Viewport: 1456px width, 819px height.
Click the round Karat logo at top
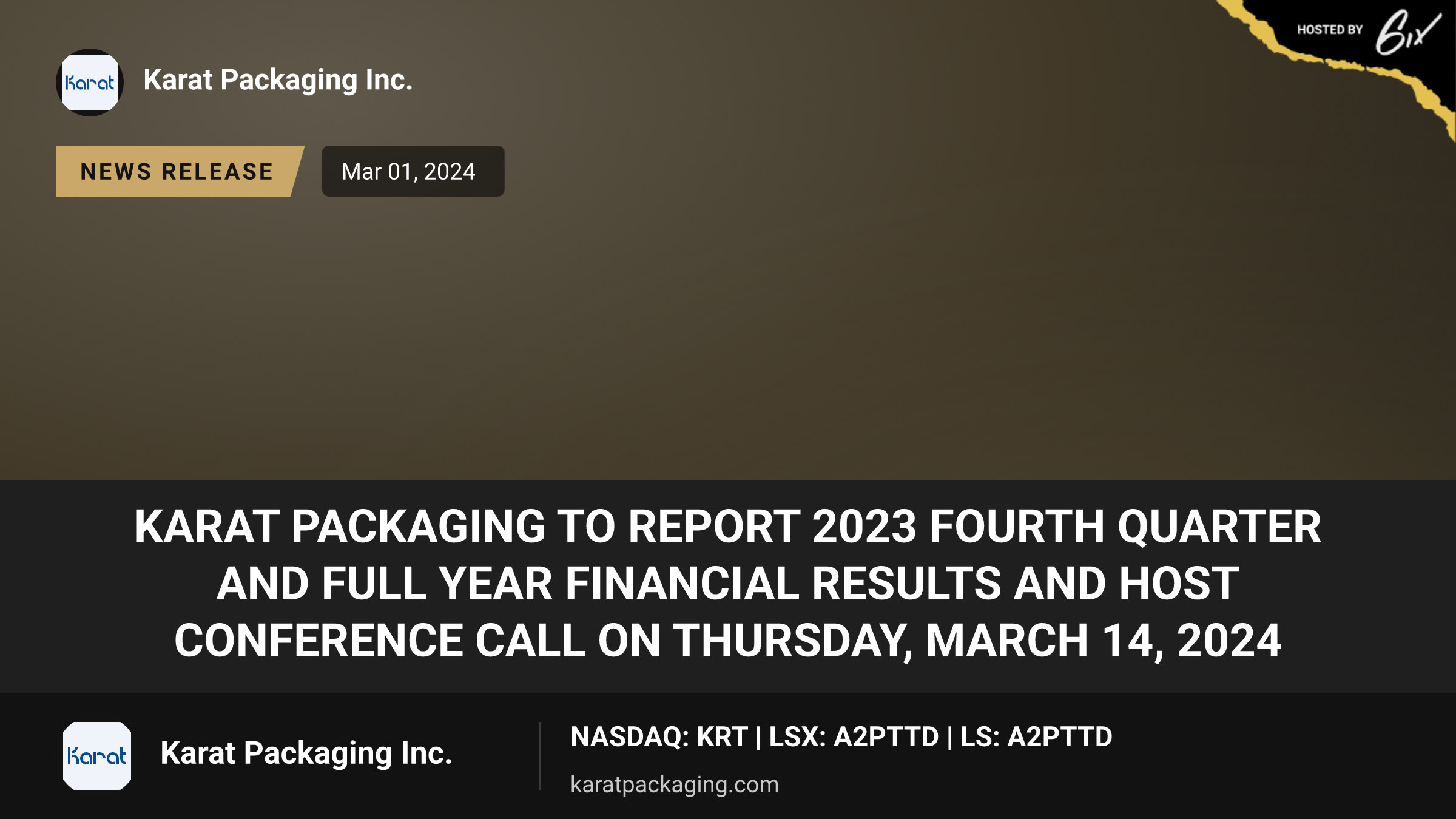coord(90,83)
